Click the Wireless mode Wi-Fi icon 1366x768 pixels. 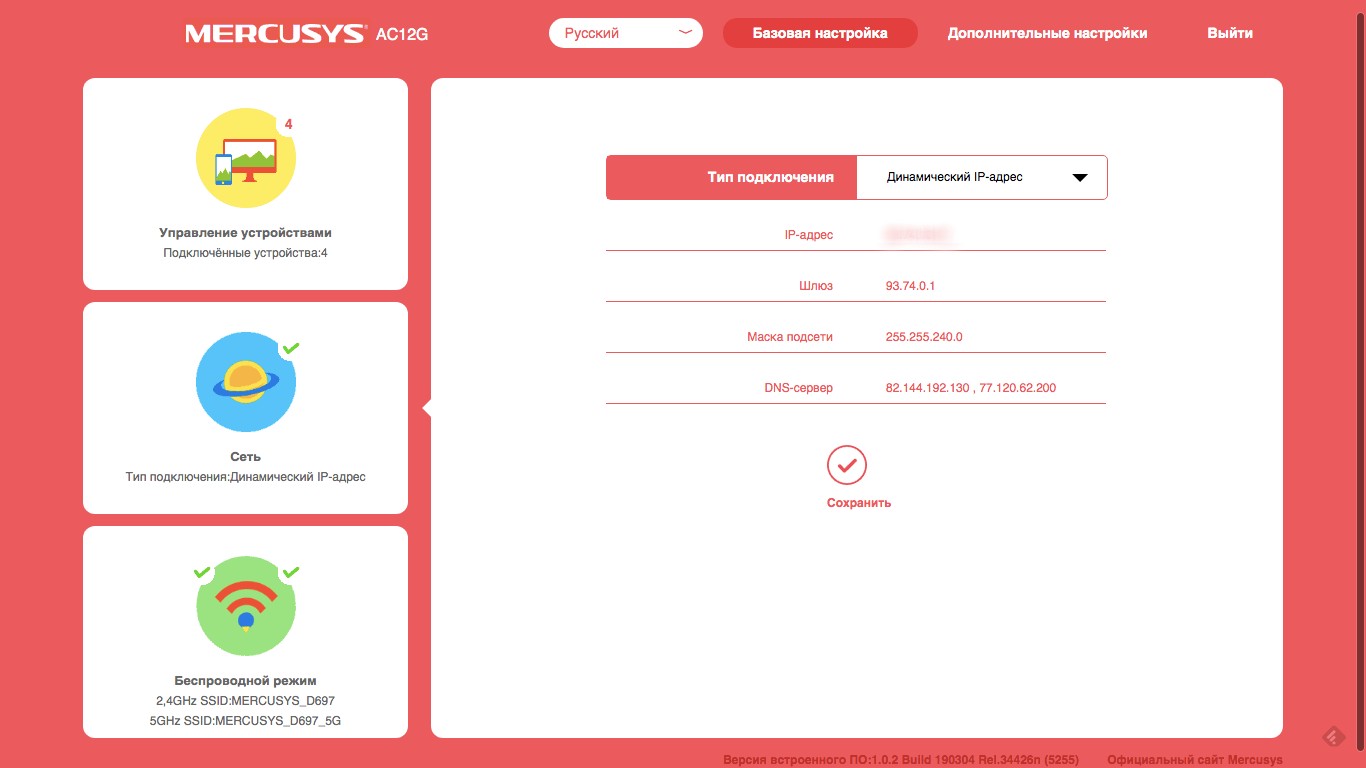tap(245, 605)
